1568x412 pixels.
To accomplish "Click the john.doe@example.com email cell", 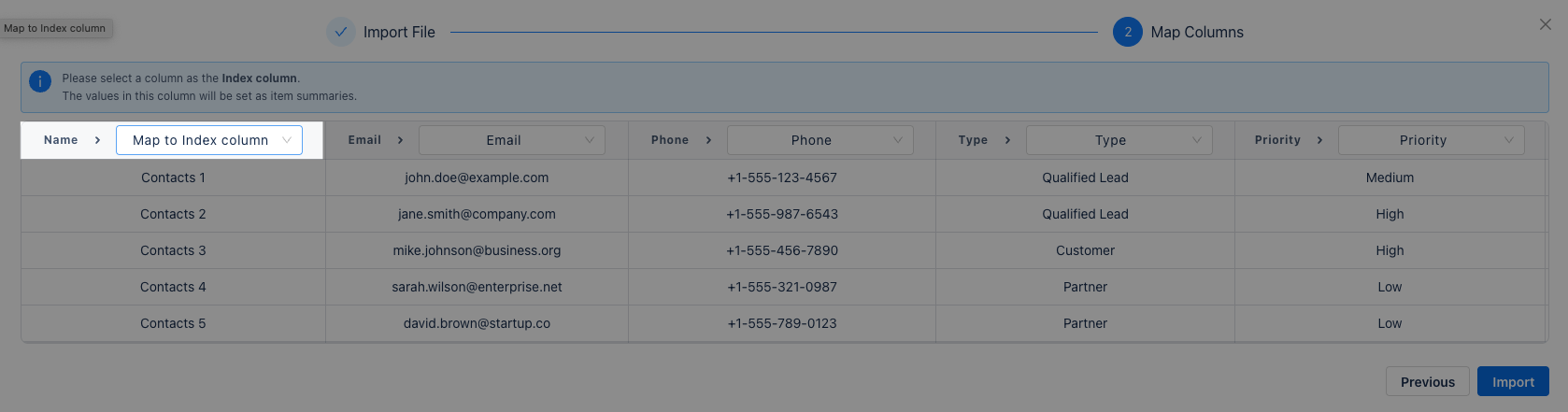I will 477,178.
